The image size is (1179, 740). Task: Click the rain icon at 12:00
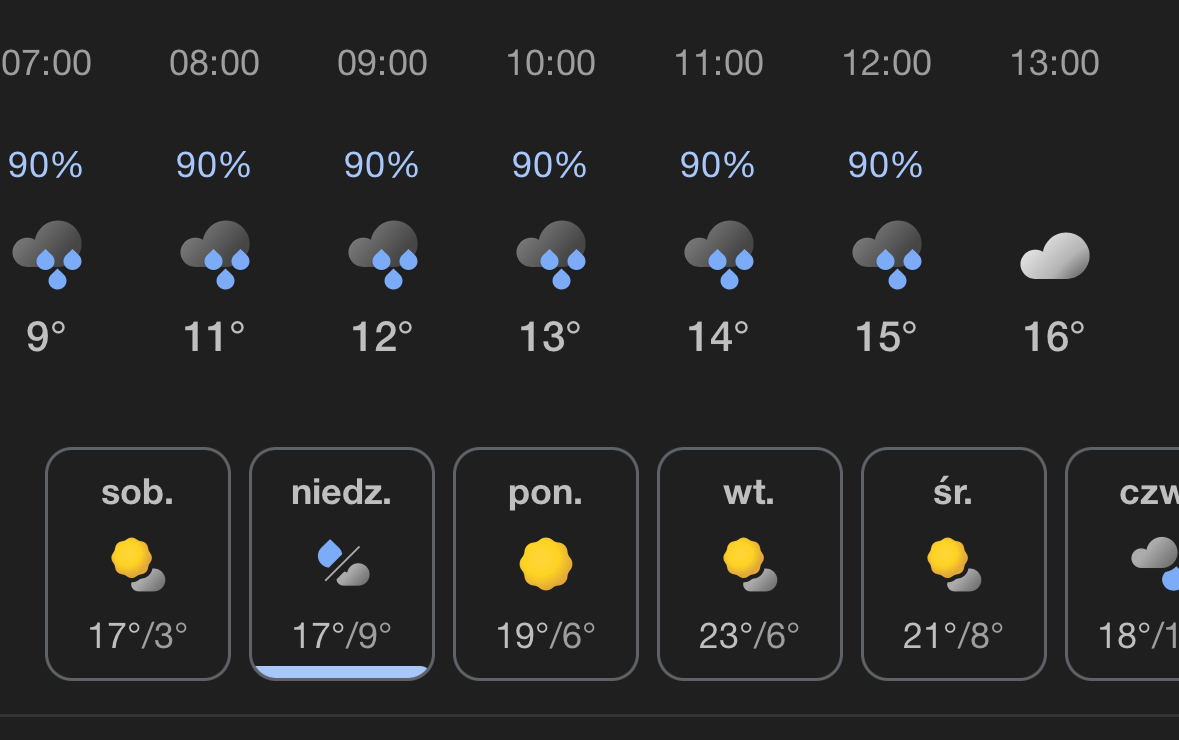(887, 254)
